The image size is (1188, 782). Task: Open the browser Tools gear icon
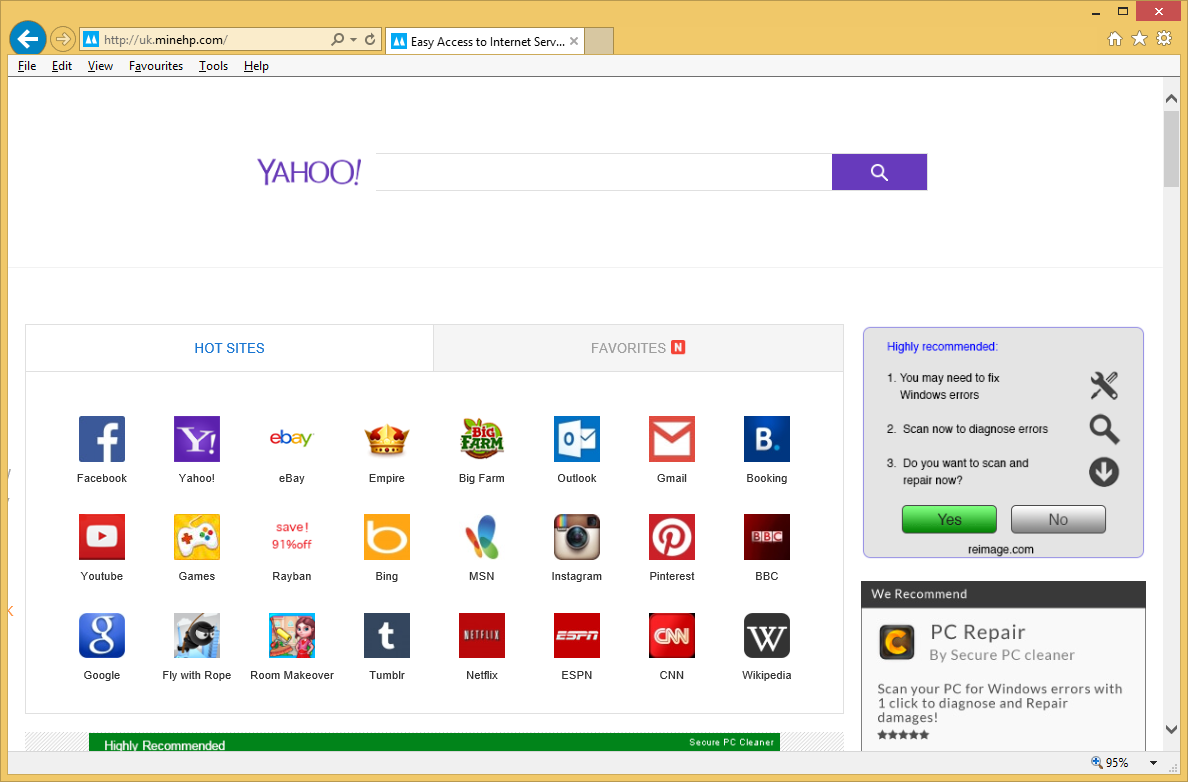(1163, 39)
